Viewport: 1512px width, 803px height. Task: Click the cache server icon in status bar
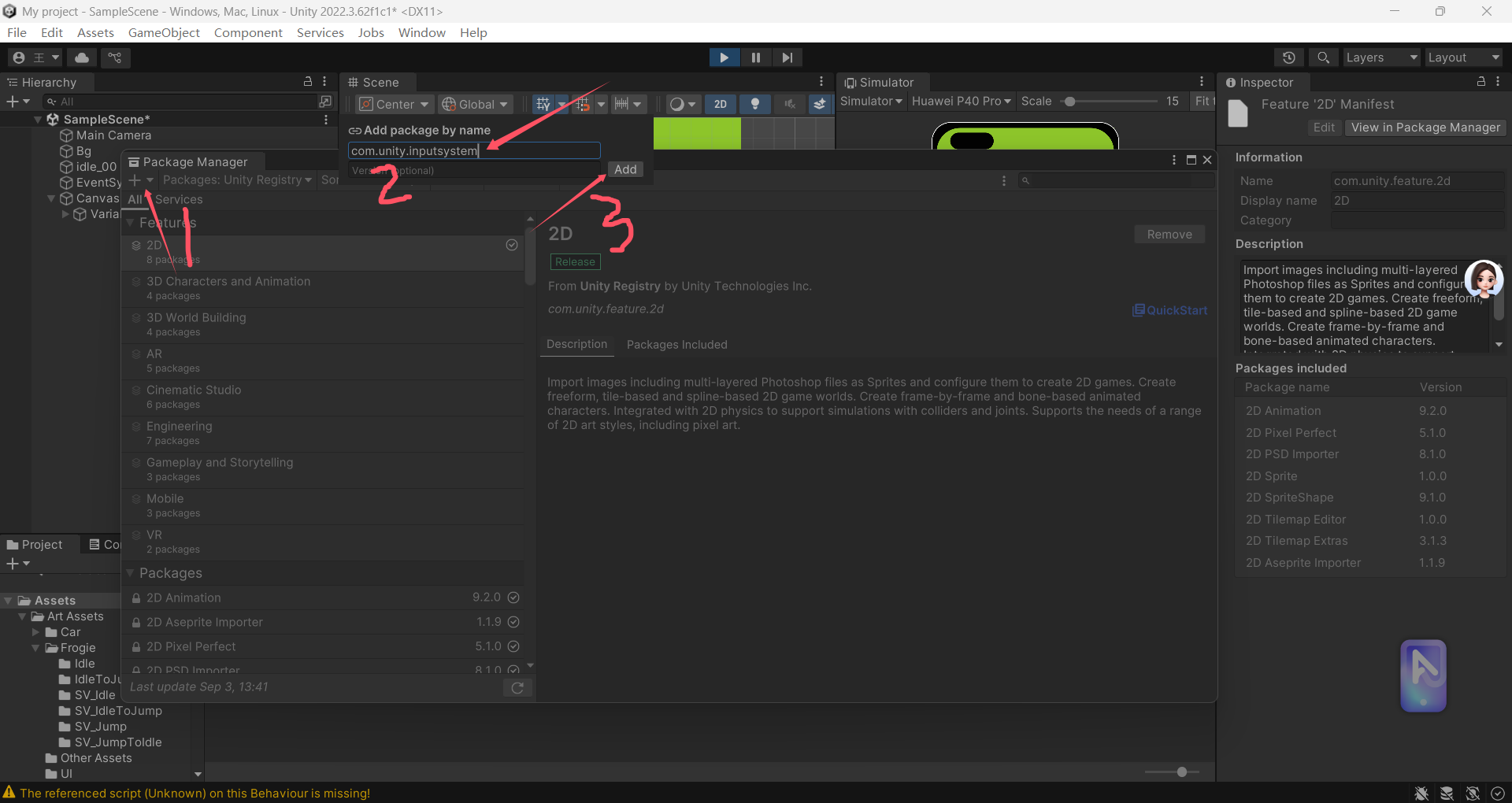click(x=1447, y=794)
